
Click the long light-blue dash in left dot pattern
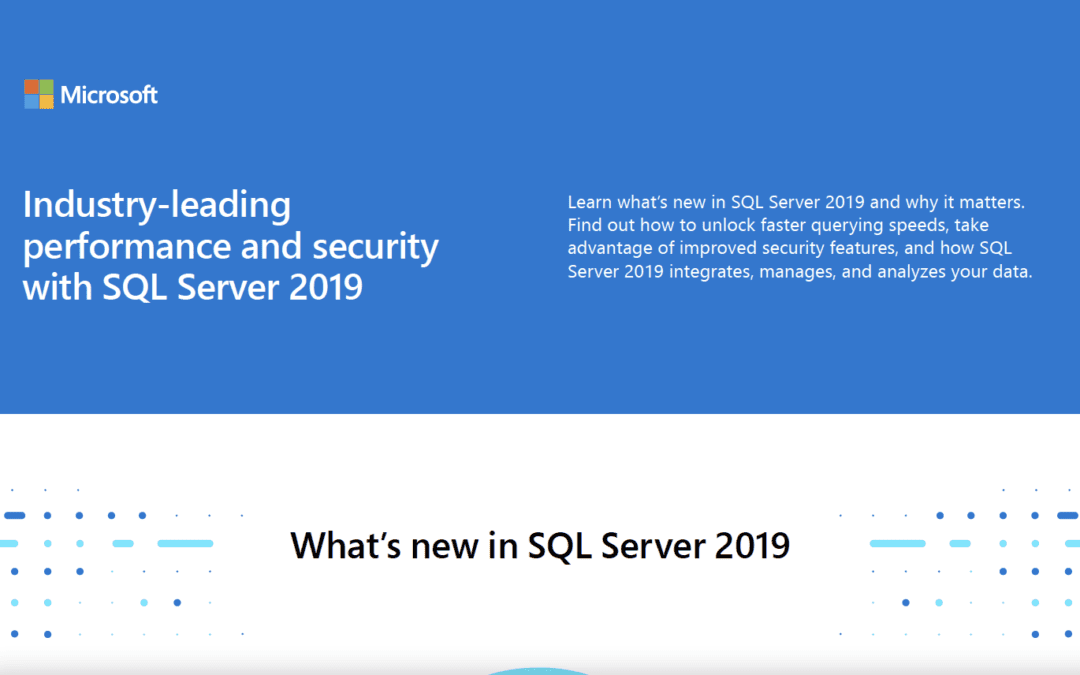[184, 543]
